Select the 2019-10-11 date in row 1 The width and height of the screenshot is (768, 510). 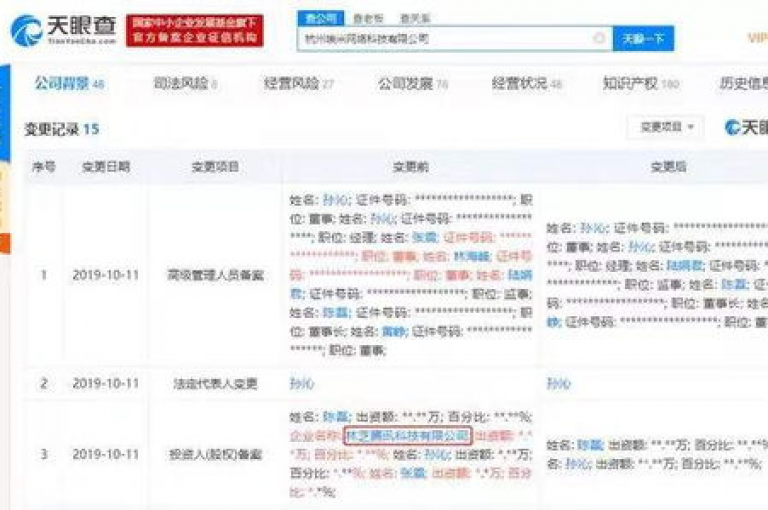pyautogui.click(x=106, y=275)
